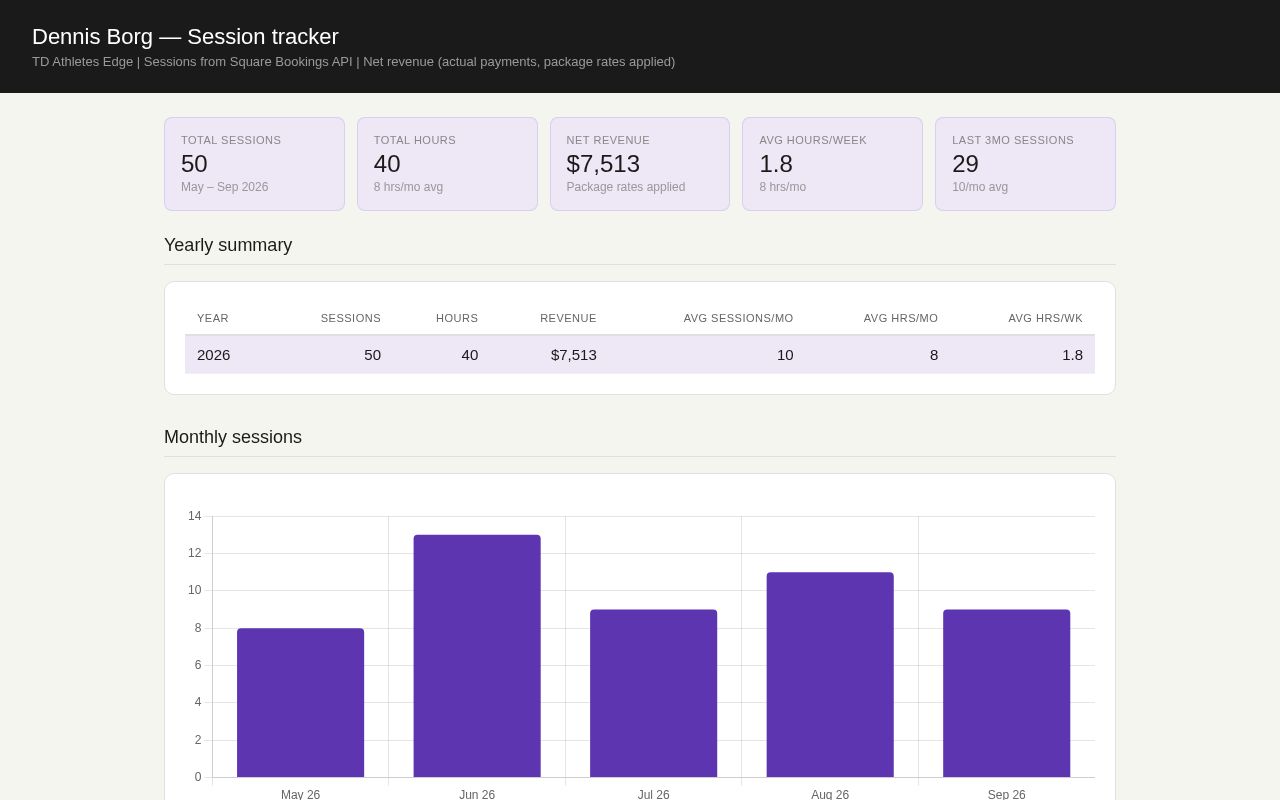
Task: Click the '6' y-axis tick label
Action: coord(198,665)
